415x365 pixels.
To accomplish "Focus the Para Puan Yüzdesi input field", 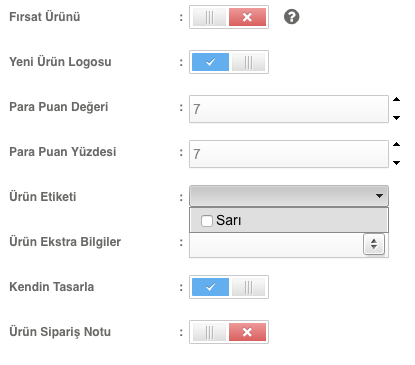I will click(289, 154).
